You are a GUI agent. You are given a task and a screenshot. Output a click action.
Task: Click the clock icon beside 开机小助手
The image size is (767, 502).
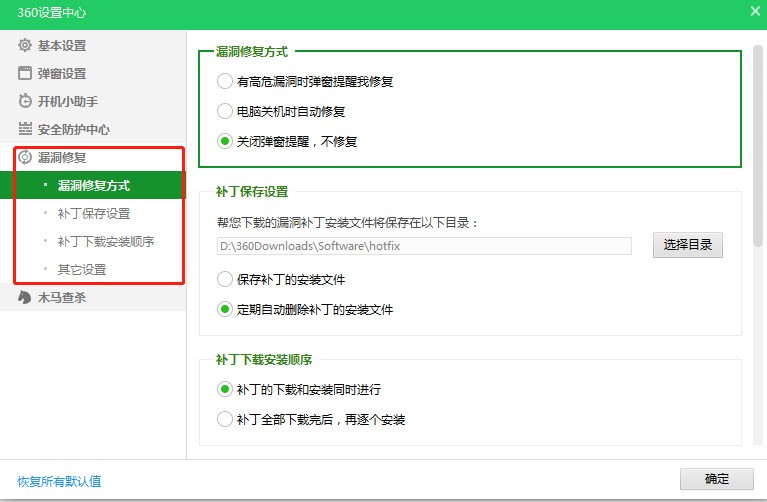25,101
